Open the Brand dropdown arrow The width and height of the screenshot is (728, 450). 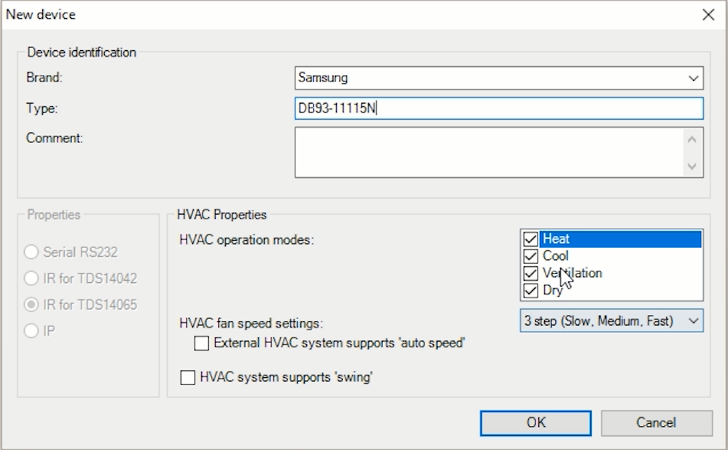(x=693, y=77)
